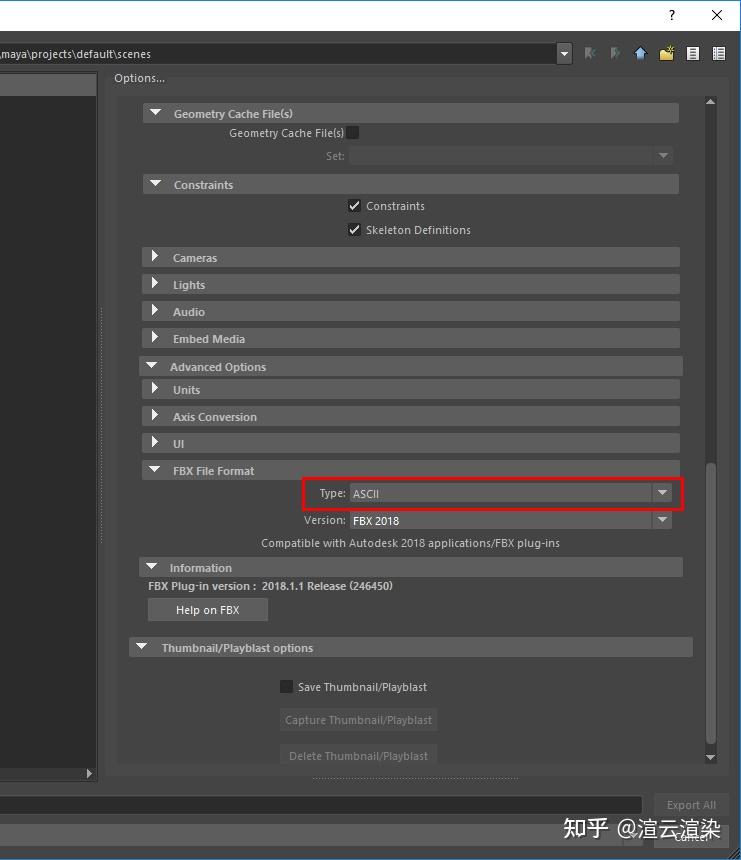Expand the UI section
The width and height of the screenshot is (741, 860).
click(155, 442)
